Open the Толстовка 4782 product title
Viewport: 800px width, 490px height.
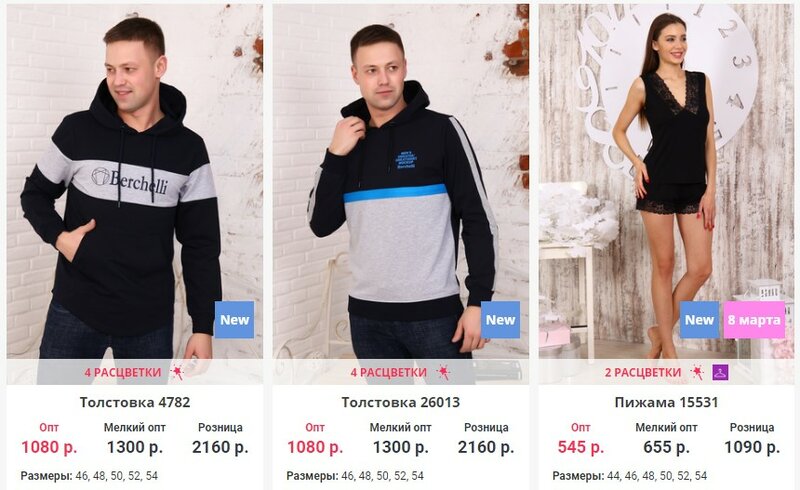point(135,402)
